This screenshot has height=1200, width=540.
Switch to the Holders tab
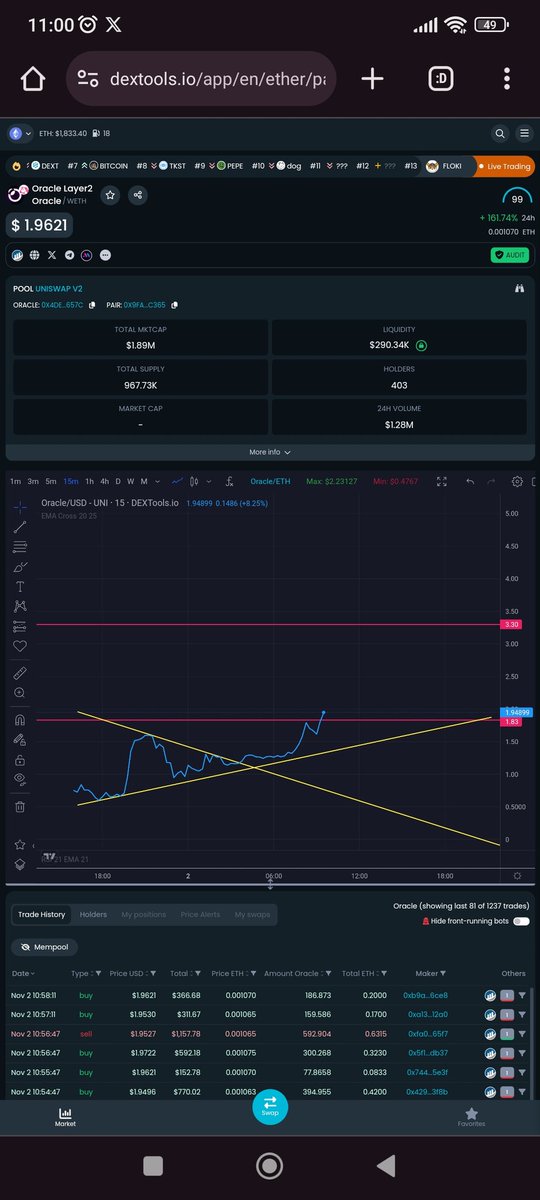coord(93,914)
